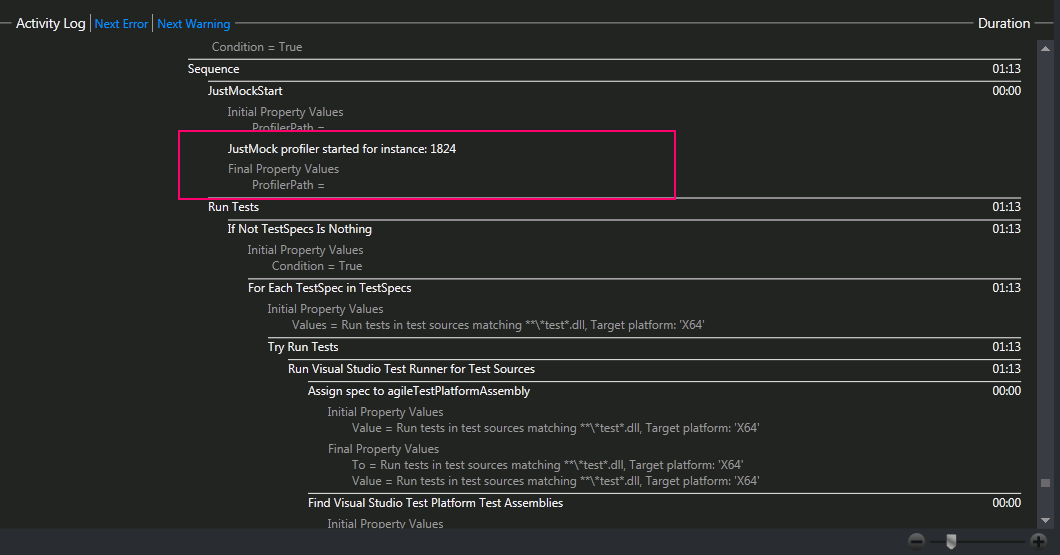This screenshot has height=555, width=1060.
Task: Select the Run Tests activity
Action: 233,207
